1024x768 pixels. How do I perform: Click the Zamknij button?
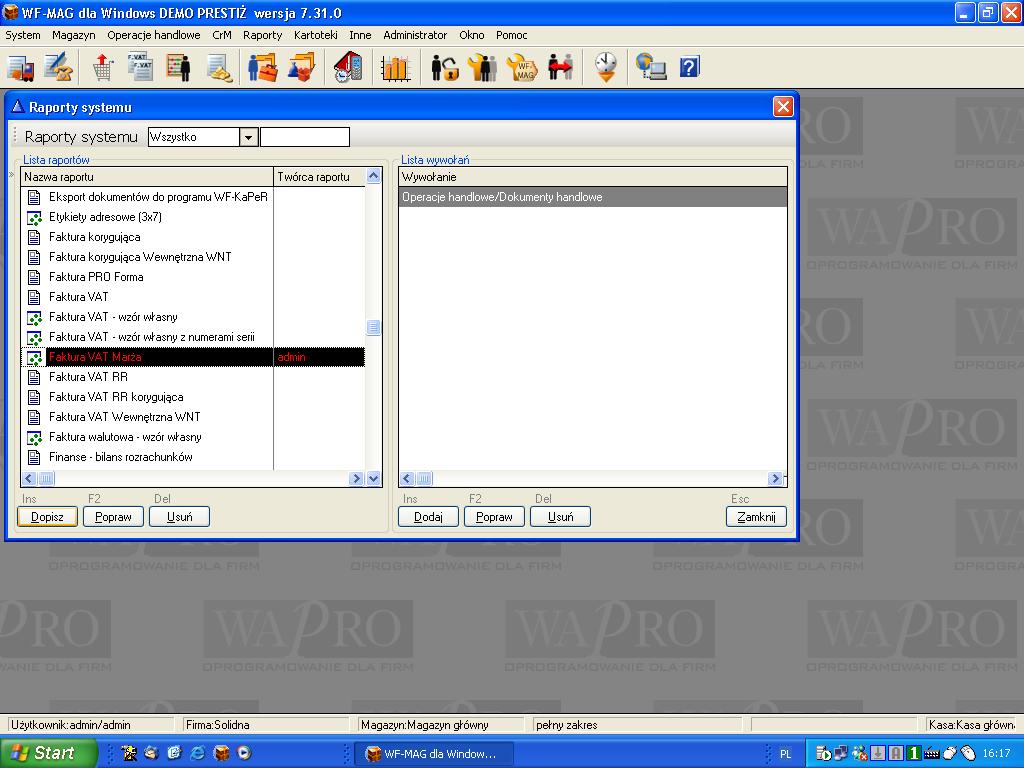pyautogui.click(x=756, y=517)
